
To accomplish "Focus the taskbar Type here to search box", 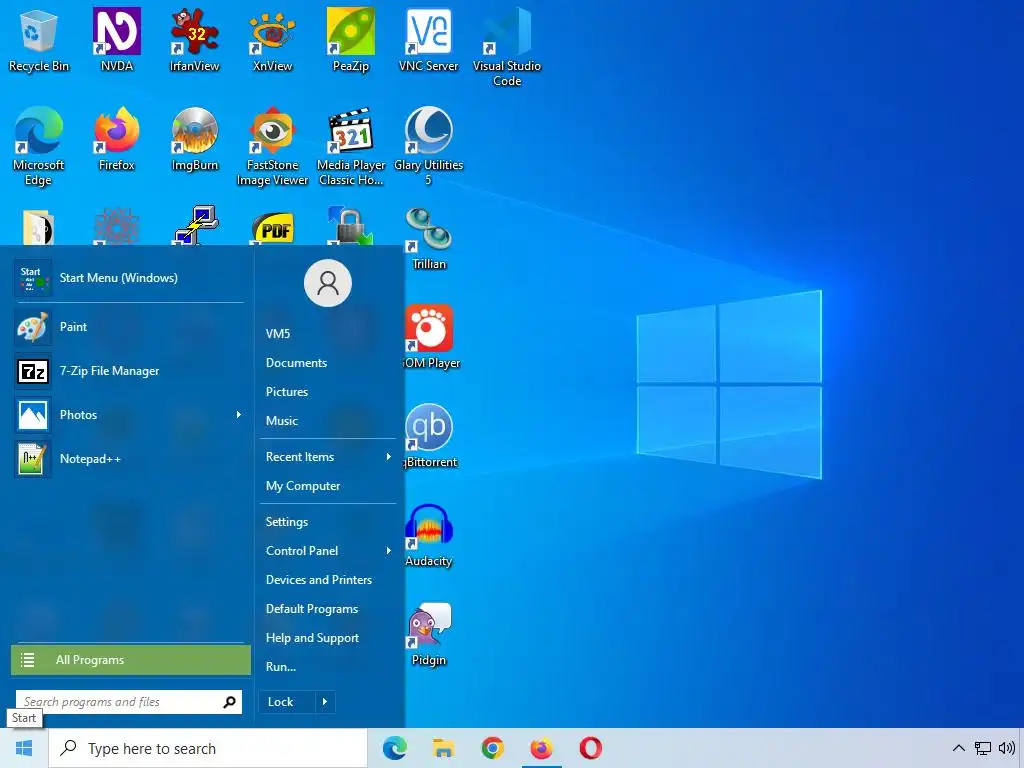I will 208,748.
